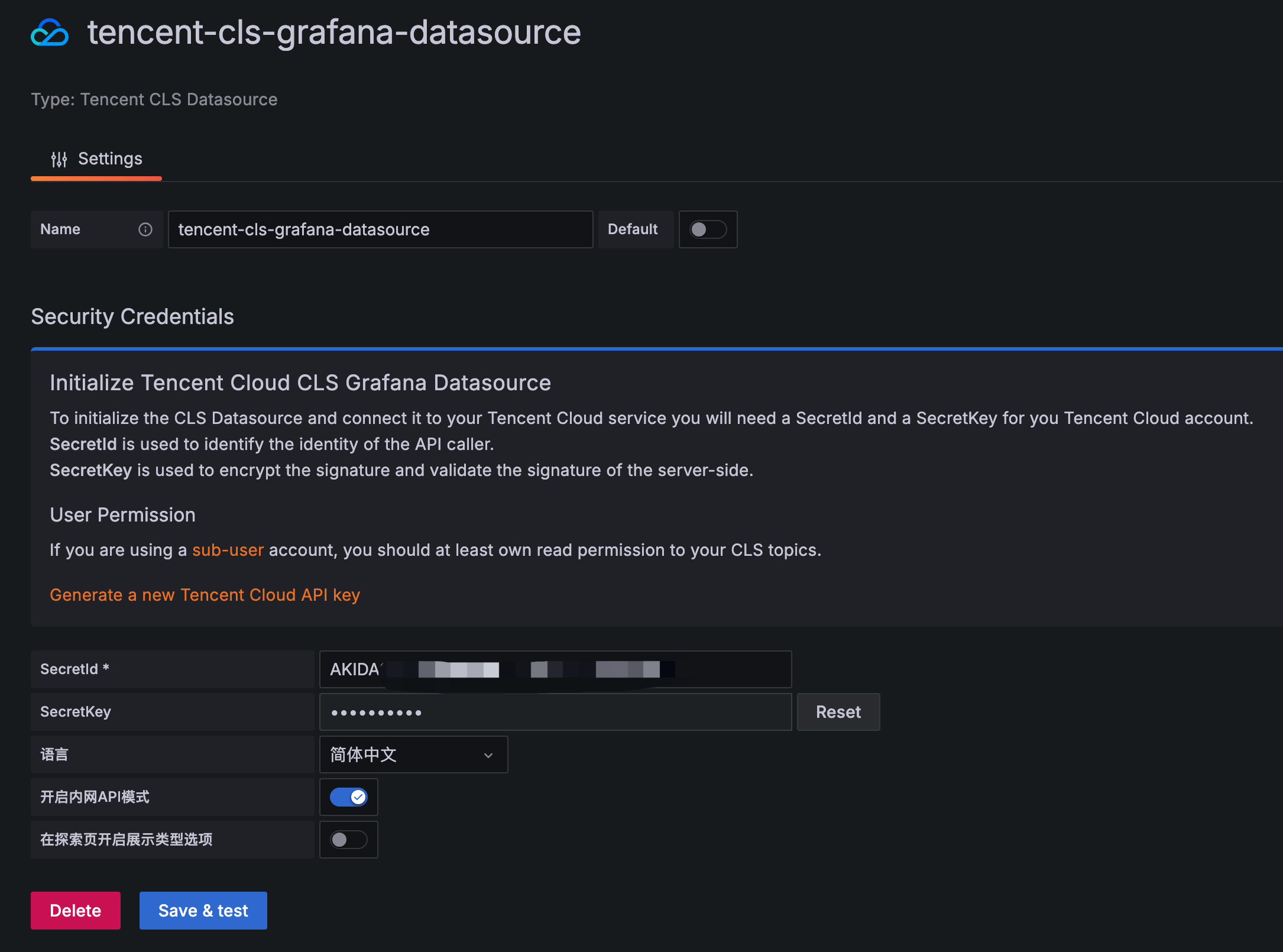Click the Tencent Cloud logo icon

[x=50, y=32]
